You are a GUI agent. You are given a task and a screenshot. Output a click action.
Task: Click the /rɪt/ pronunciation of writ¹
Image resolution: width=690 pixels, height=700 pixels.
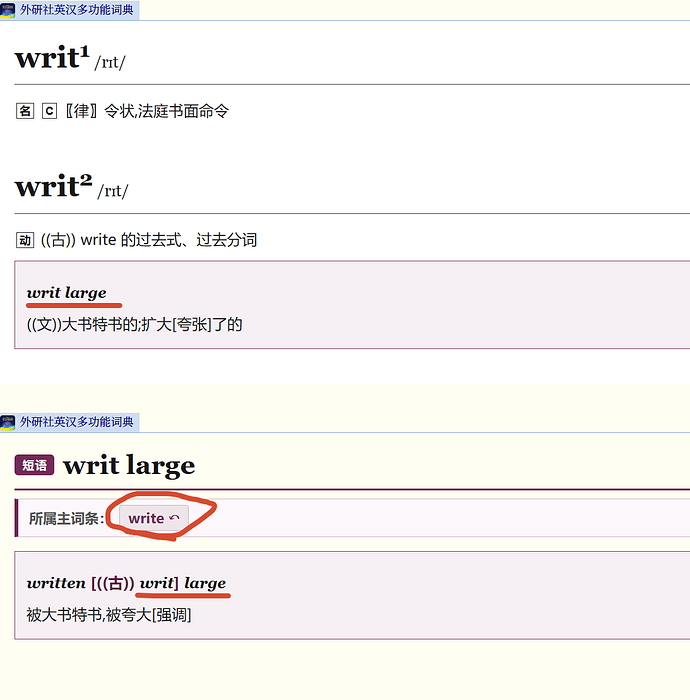point(110,62)
